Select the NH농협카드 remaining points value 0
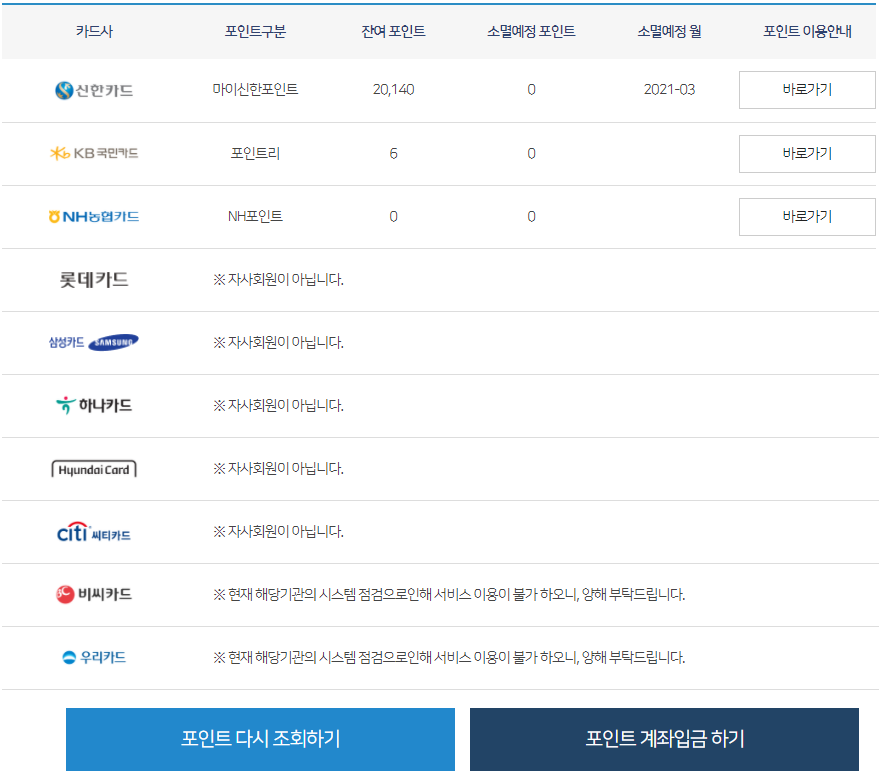The image size is (879, 777). (x=394, y=216)
